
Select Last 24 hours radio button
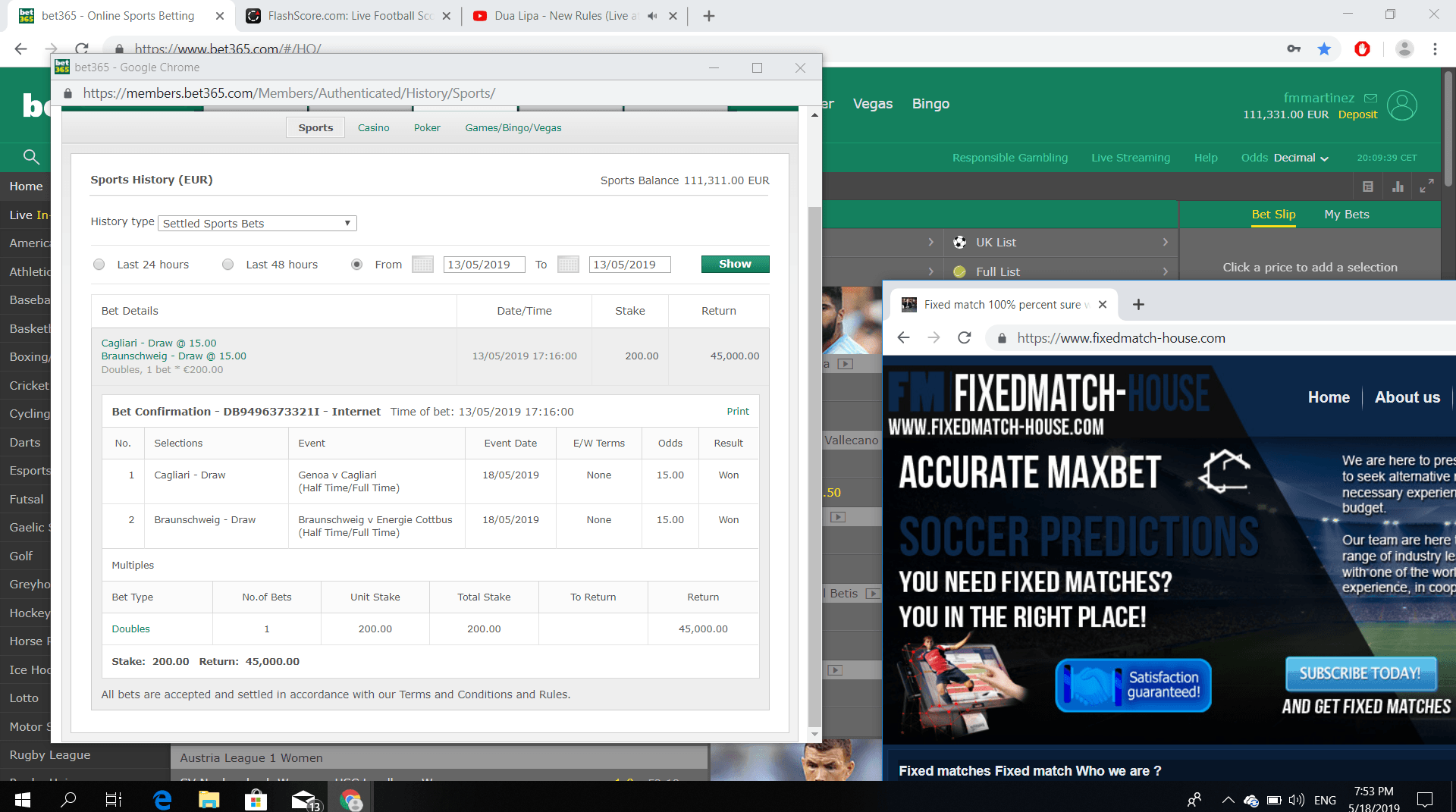click(99, 265)
